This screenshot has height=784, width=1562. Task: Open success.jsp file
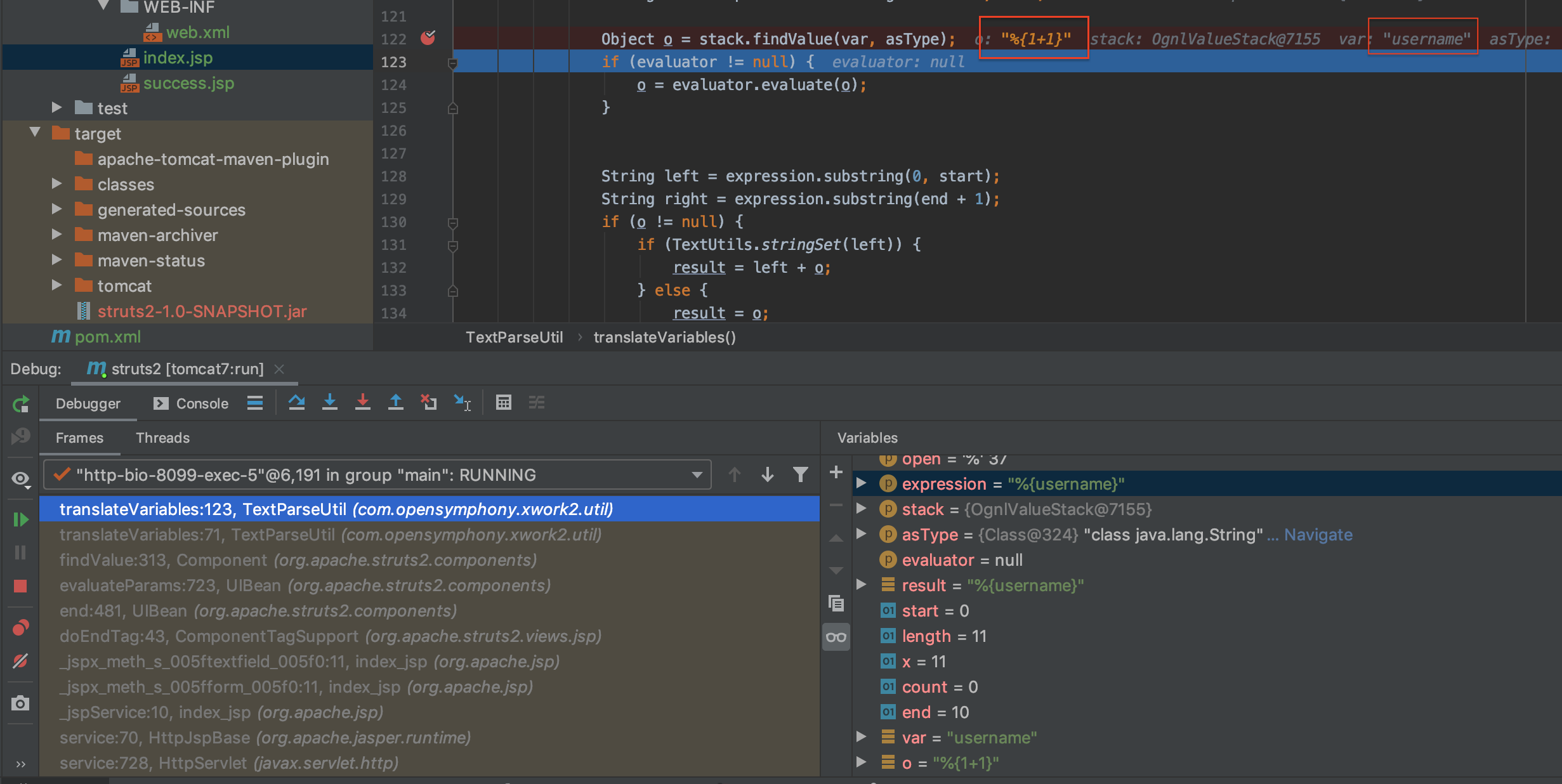click(188, 83)
